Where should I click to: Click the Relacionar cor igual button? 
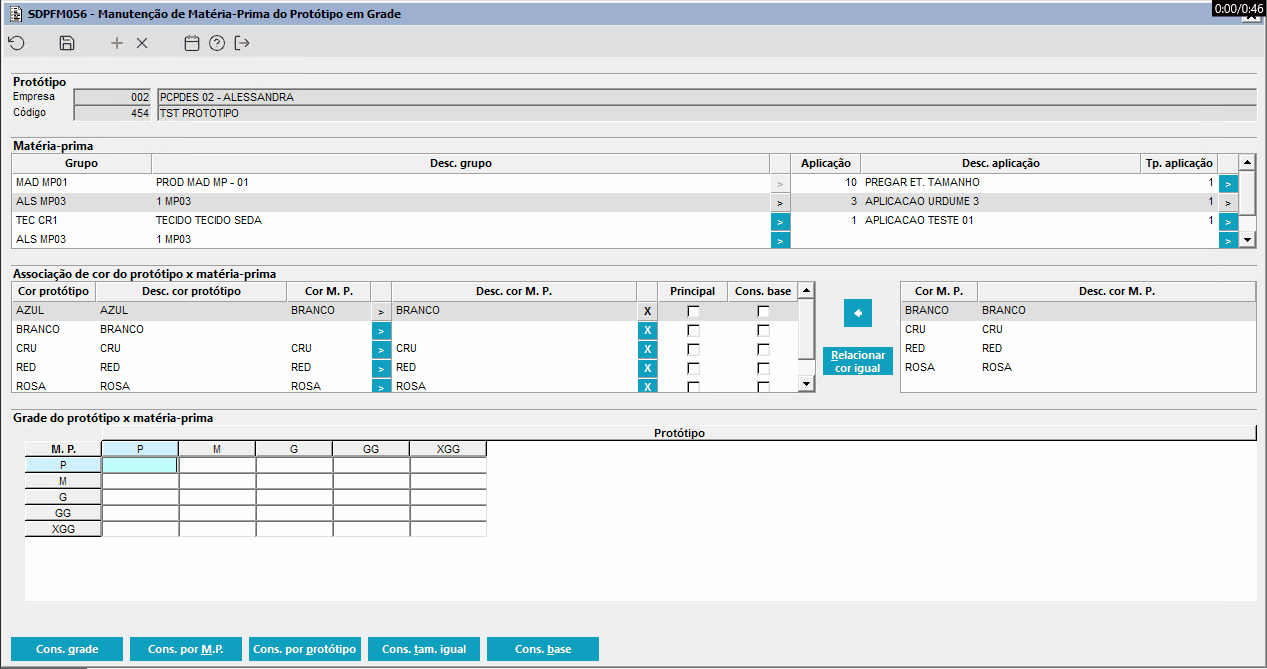click(858, 361)
